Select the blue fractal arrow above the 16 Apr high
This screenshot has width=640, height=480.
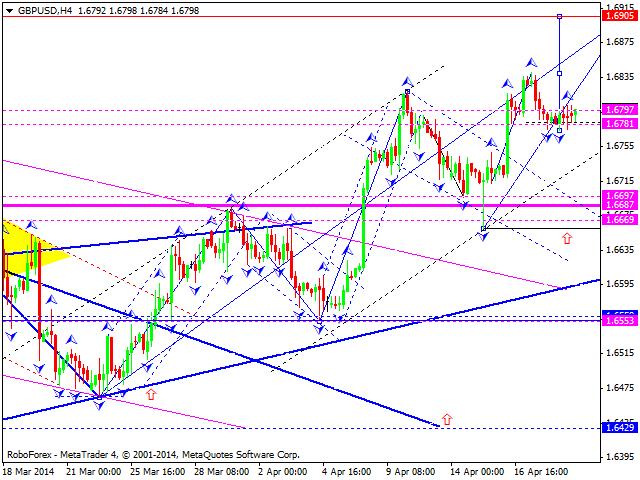[x=531, y=62]
